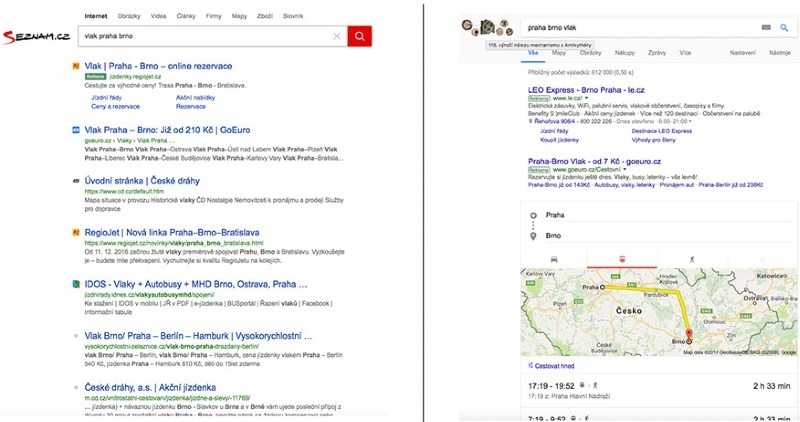Select the transit travel mode icon
This screenshot has height=422, width=800.
622,260
